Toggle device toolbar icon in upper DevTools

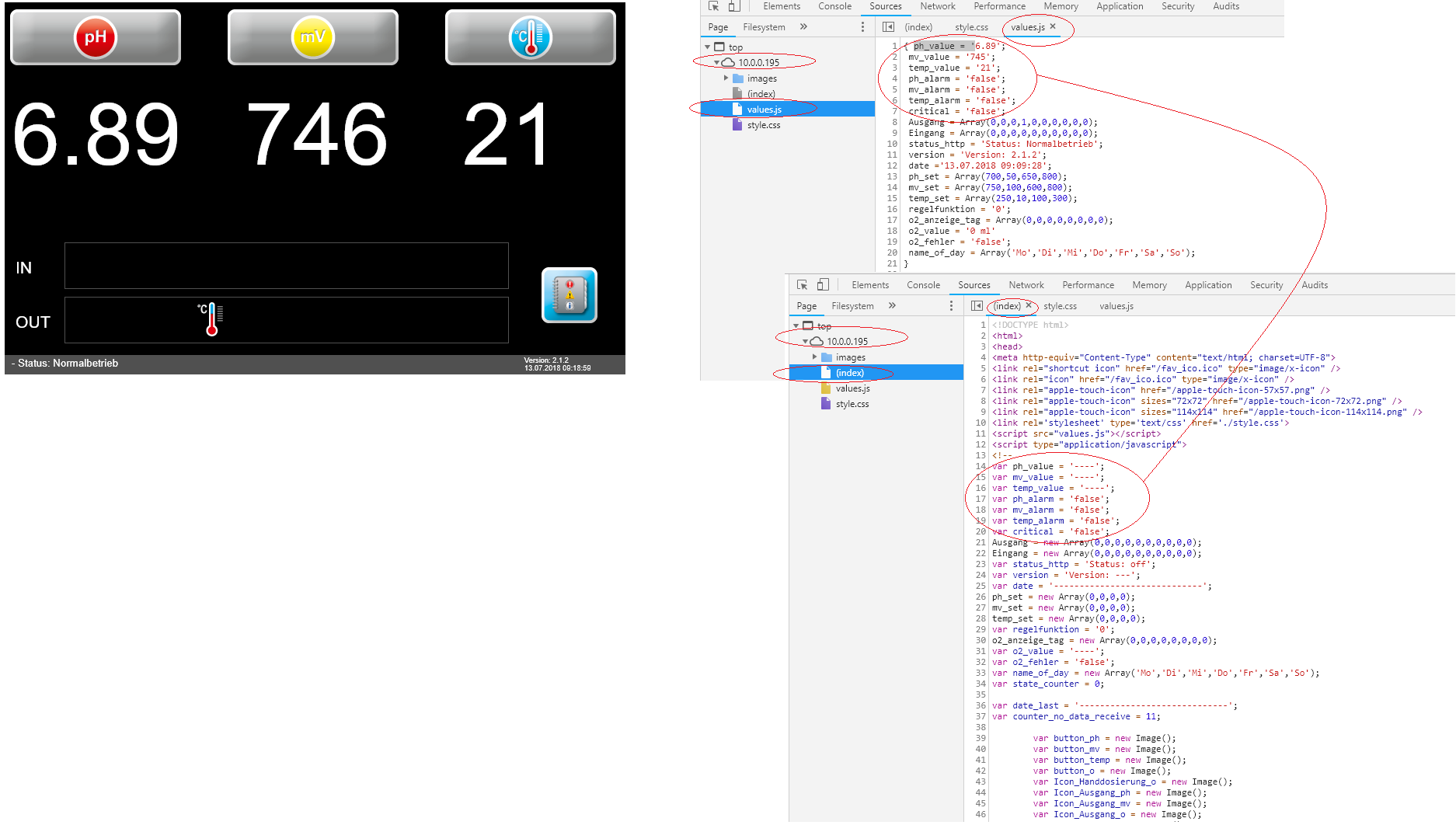tap(734, 6)
